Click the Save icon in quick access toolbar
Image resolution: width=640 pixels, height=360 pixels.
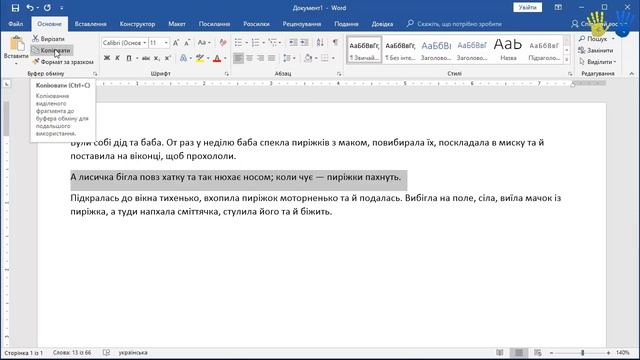pyautogui.click(x=15, y=8)
